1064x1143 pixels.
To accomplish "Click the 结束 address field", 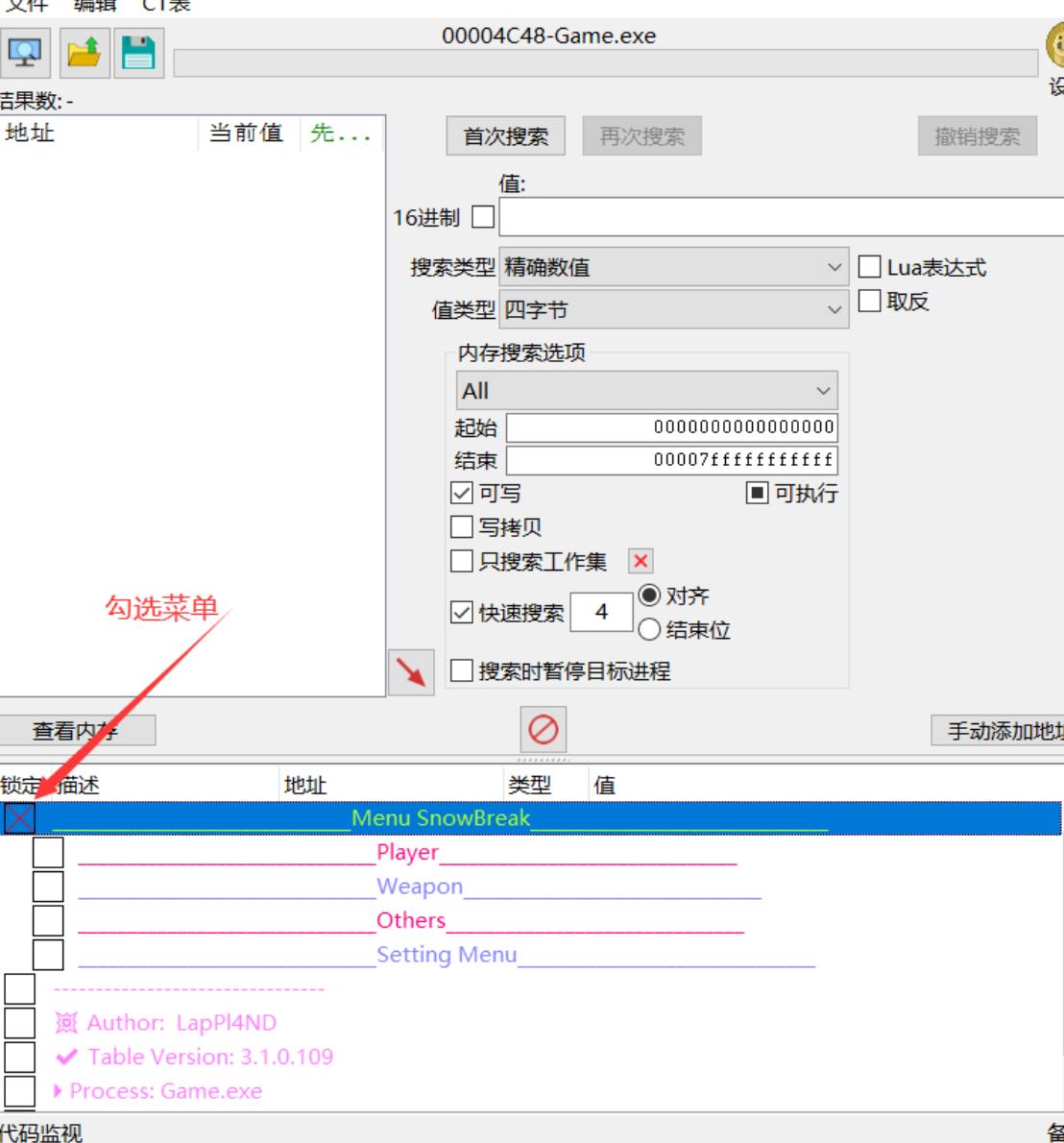I will click(x=672, y=460).
